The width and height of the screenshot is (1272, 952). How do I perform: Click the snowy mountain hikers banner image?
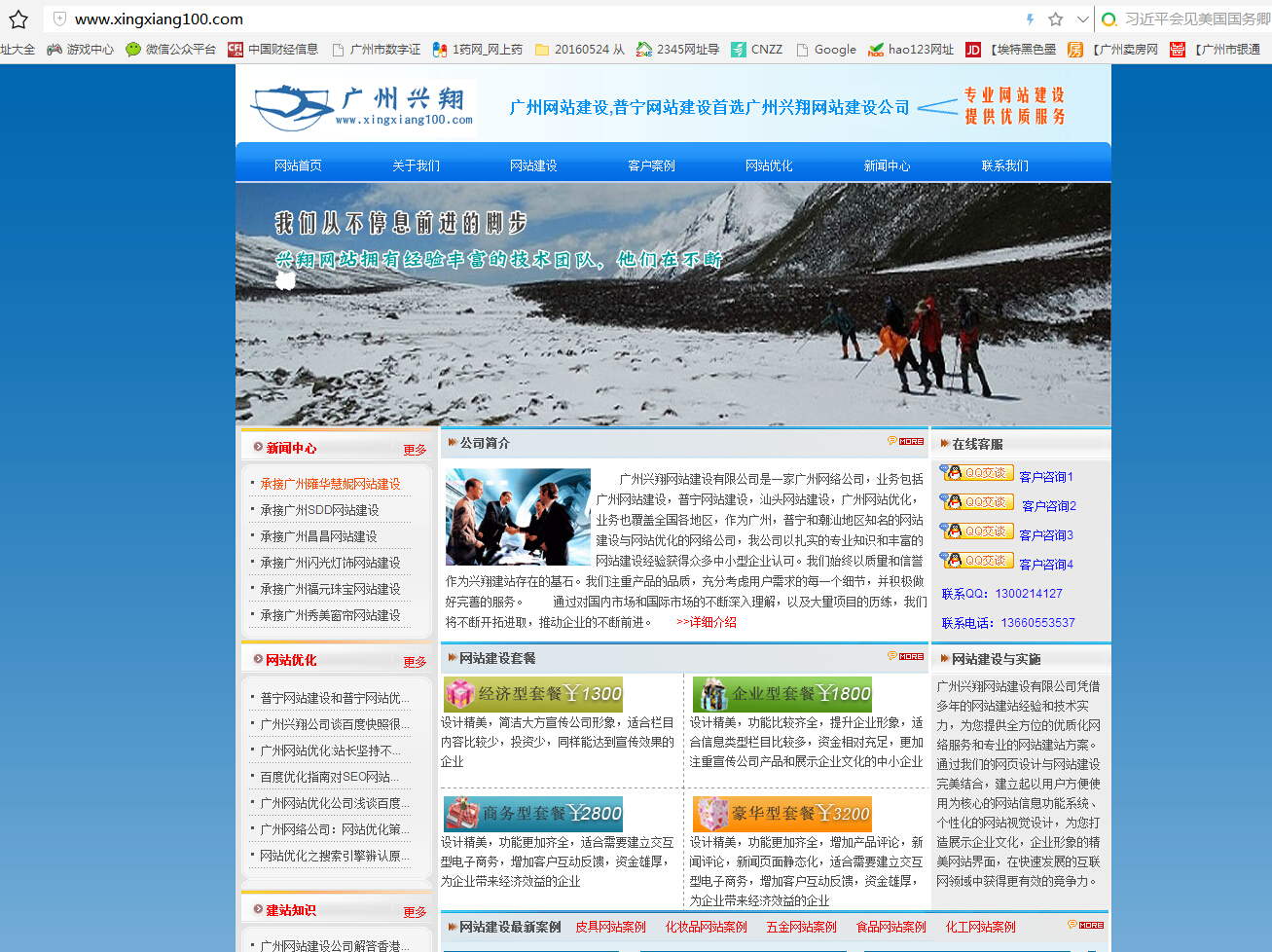[x=672, y=304]
